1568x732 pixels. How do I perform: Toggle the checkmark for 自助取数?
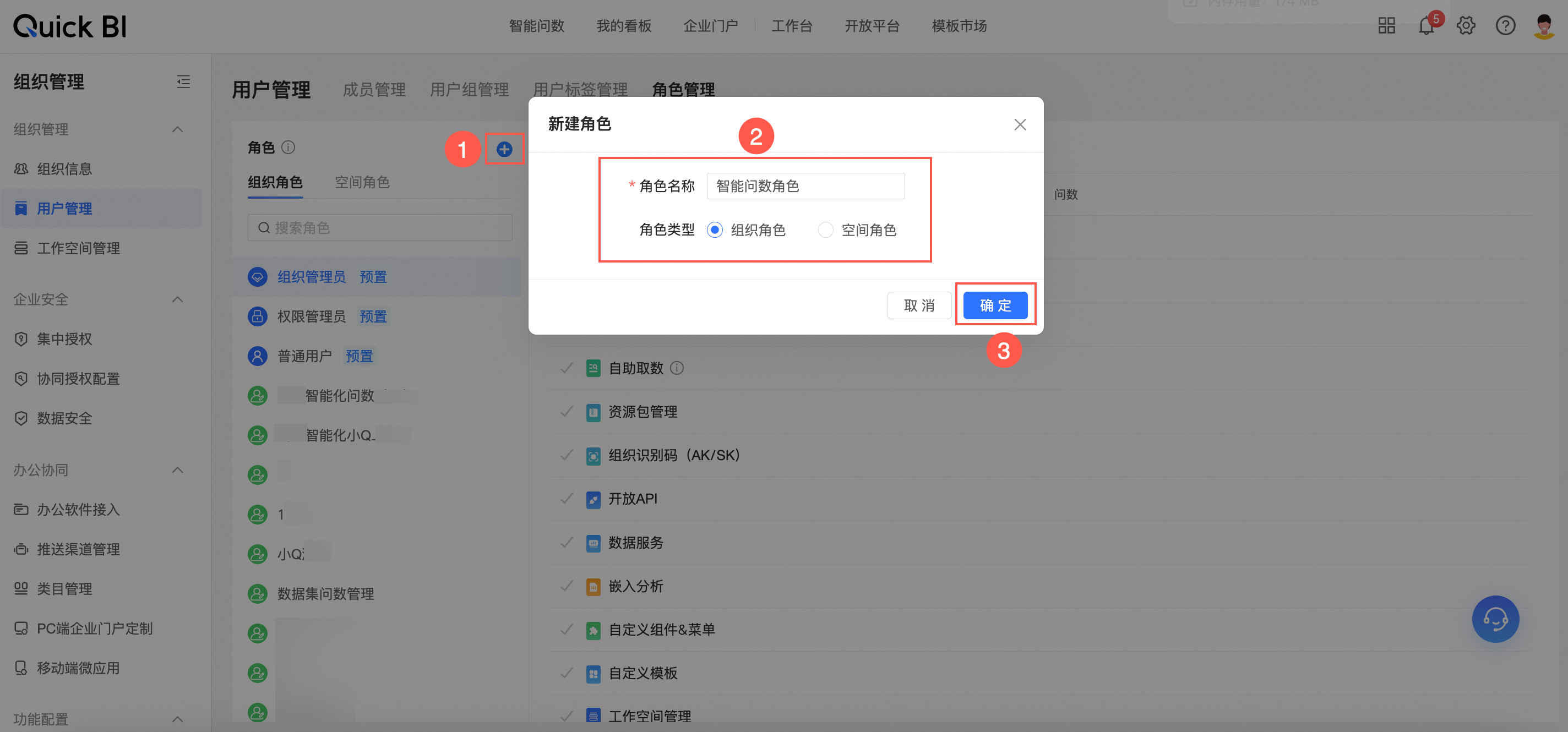coord(566,368)
